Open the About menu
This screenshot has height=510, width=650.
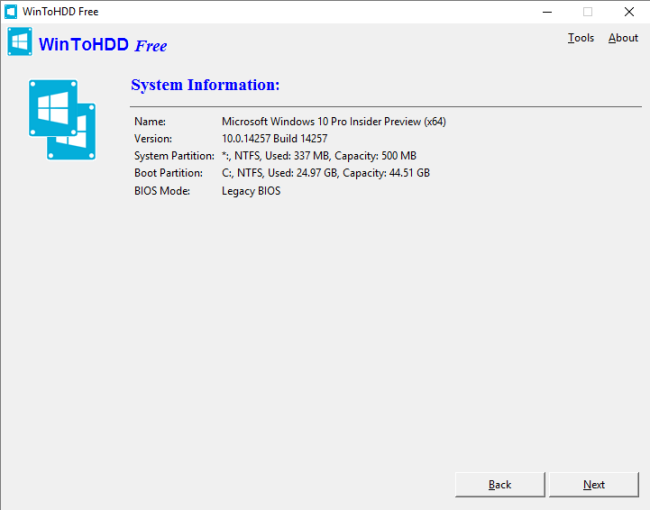(x=623, y=38)
